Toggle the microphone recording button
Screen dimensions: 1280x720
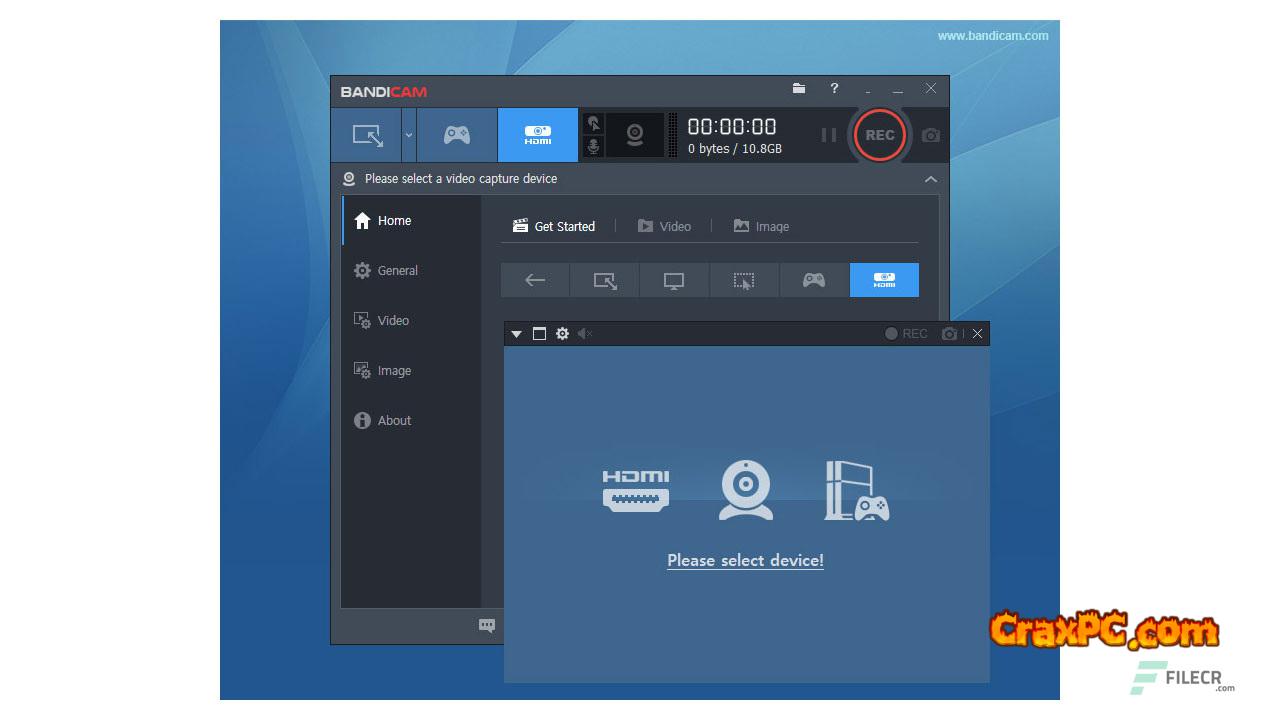coord(594,147)
